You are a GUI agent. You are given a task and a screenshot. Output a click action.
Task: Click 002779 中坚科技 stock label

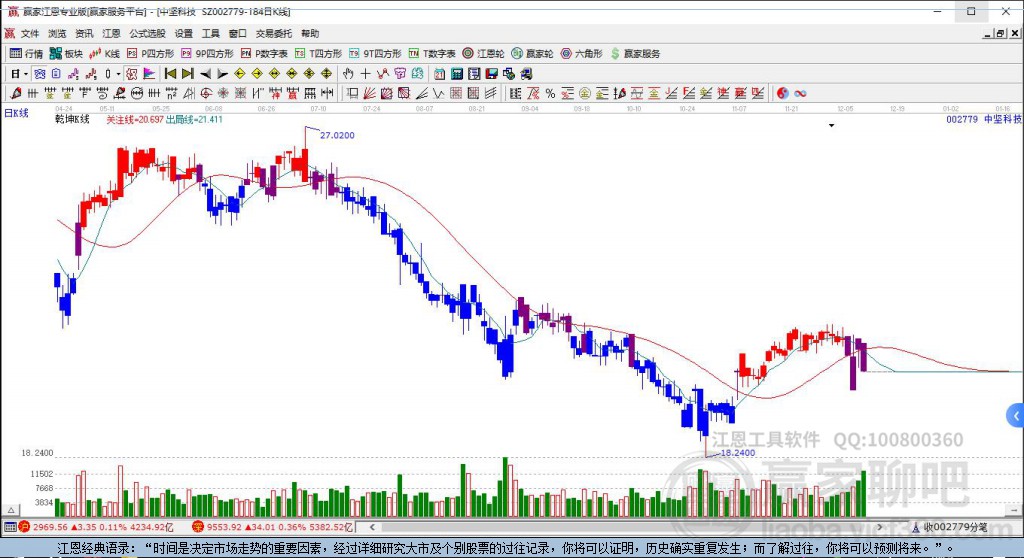point(984,119)
